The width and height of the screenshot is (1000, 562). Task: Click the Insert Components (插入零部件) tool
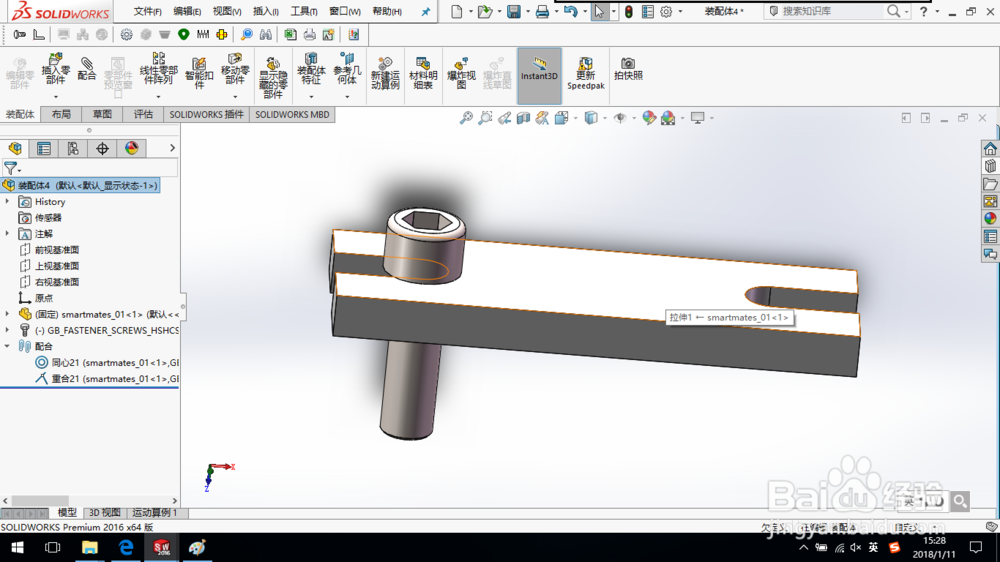click(55, 69)
